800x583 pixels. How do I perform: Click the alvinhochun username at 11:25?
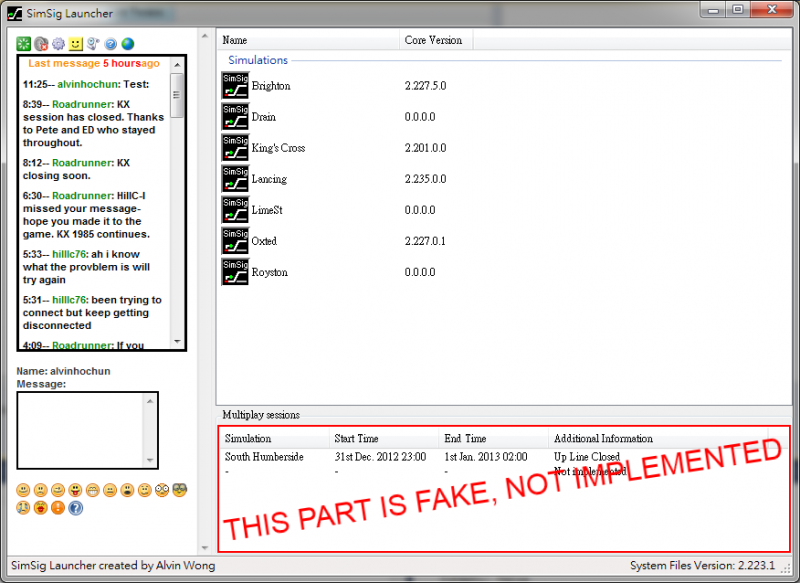88,84
